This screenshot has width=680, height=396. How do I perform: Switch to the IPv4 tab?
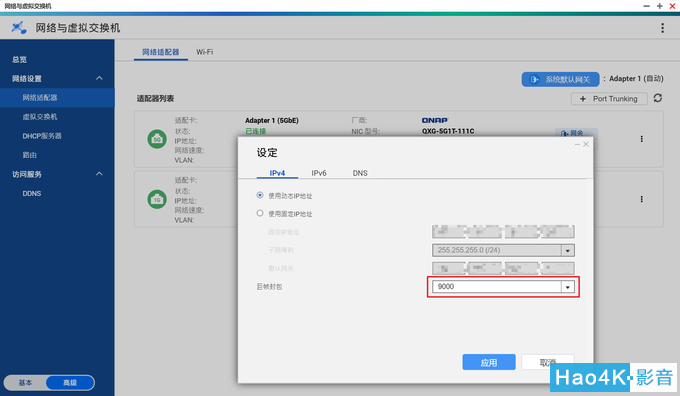pyautogui.click(x=277, y=173)
